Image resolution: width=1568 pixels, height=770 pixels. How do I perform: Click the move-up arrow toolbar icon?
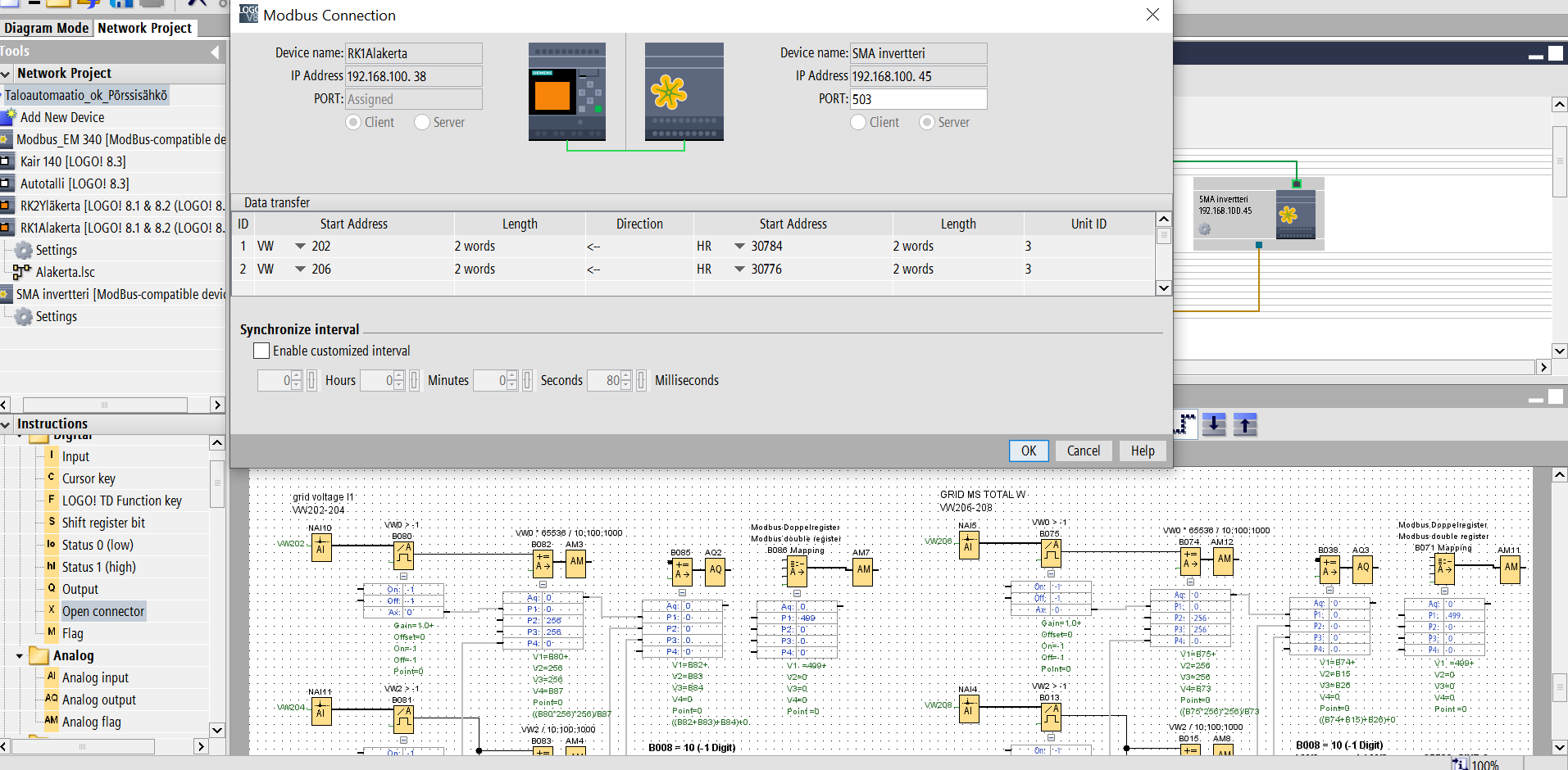[1245, 424]
